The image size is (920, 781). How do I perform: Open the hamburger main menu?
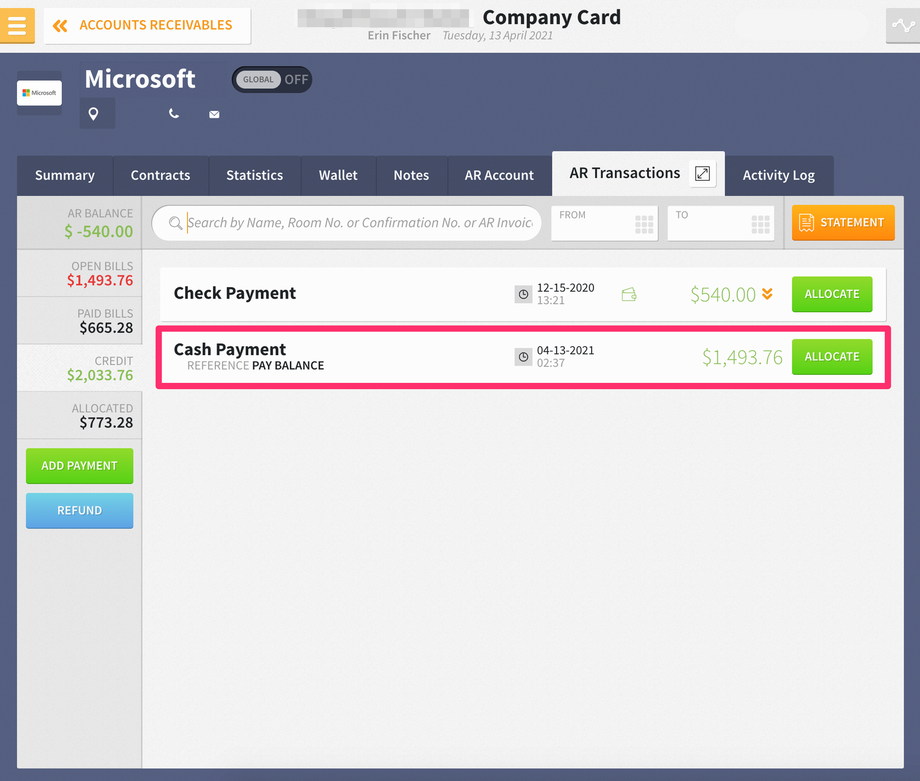pos(17,25)
